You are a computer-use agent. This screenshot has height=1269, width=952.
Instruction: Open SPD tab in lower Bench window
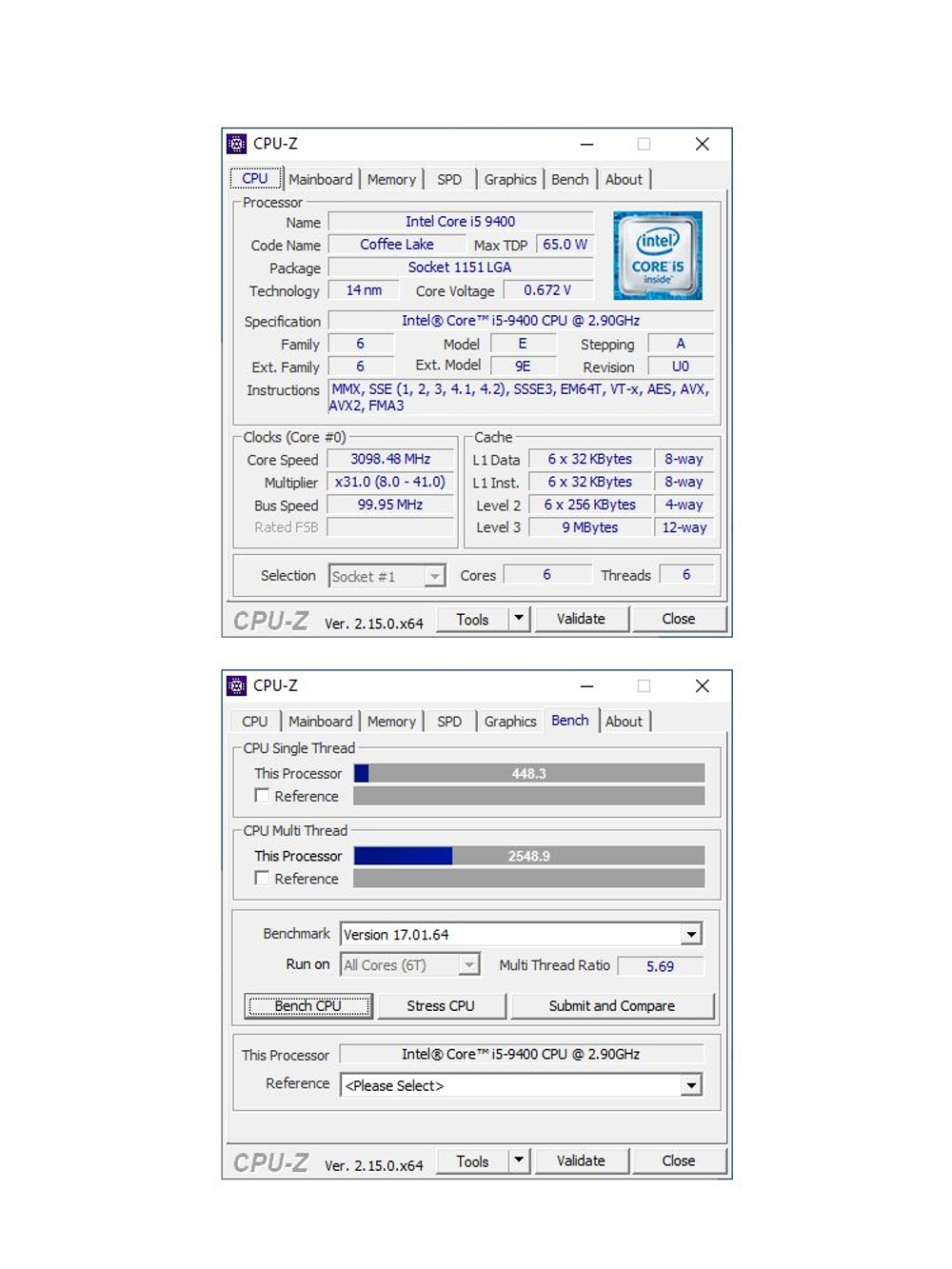(449, 722)
